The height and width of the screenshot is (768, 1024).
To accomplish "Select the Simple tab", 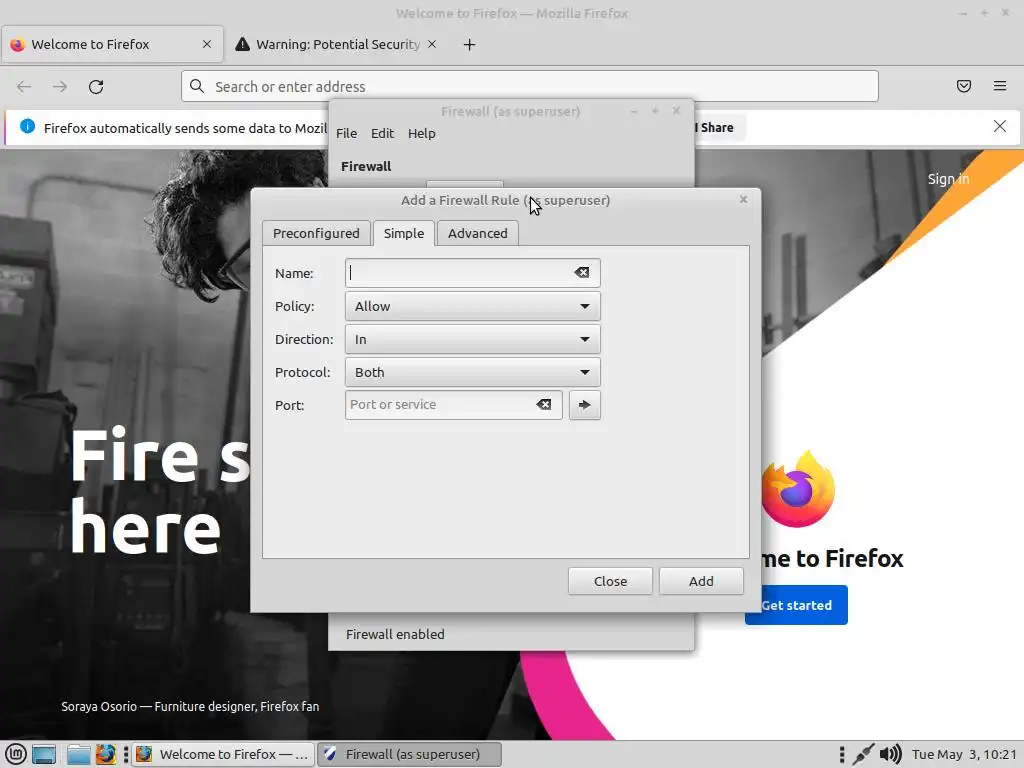I will tap(404, 233).
